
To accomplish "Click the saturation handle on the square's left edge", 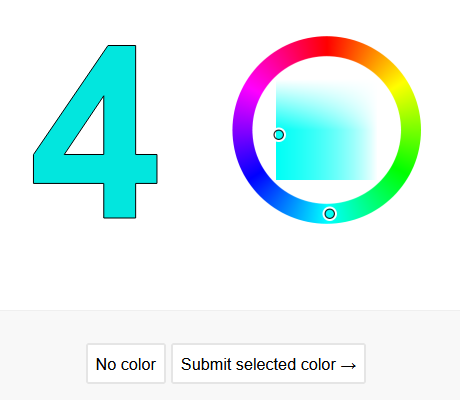I will pyautogui.click(x=279, y=135).
